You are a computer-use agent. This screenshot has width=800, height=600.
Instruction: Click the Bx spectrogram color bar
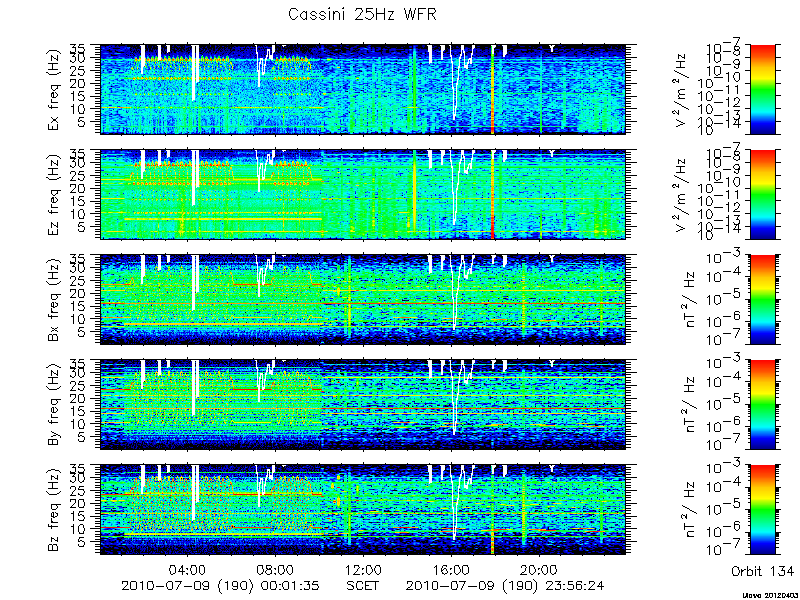[x=762, y=299]
